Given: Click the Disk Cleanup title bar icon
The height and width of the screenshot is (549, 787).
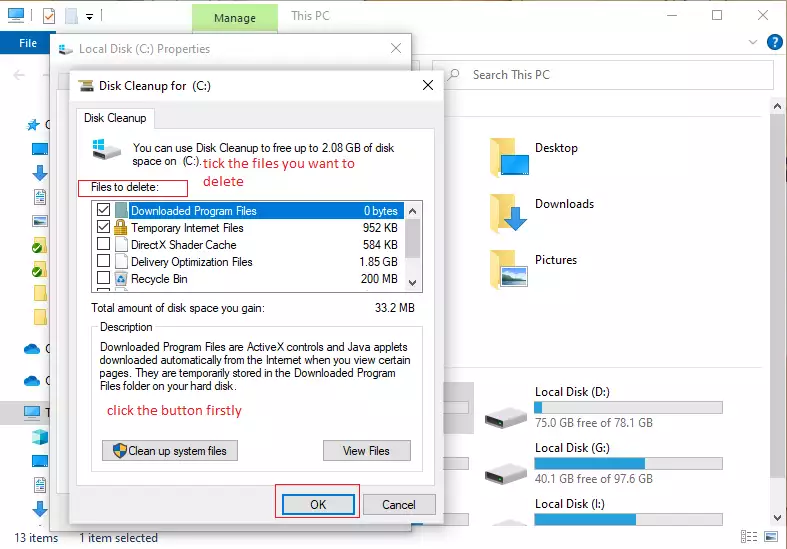Looking at the screenshot, I should point(86,86).
